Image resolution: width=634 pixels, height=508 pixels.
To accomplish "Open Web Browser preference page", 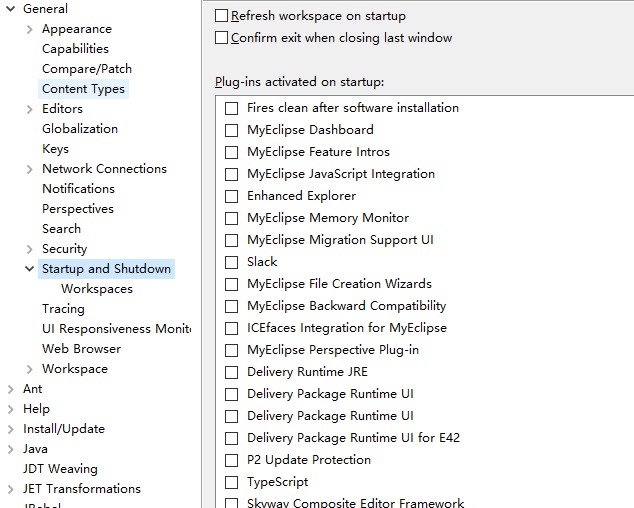I will pos(81,349).
